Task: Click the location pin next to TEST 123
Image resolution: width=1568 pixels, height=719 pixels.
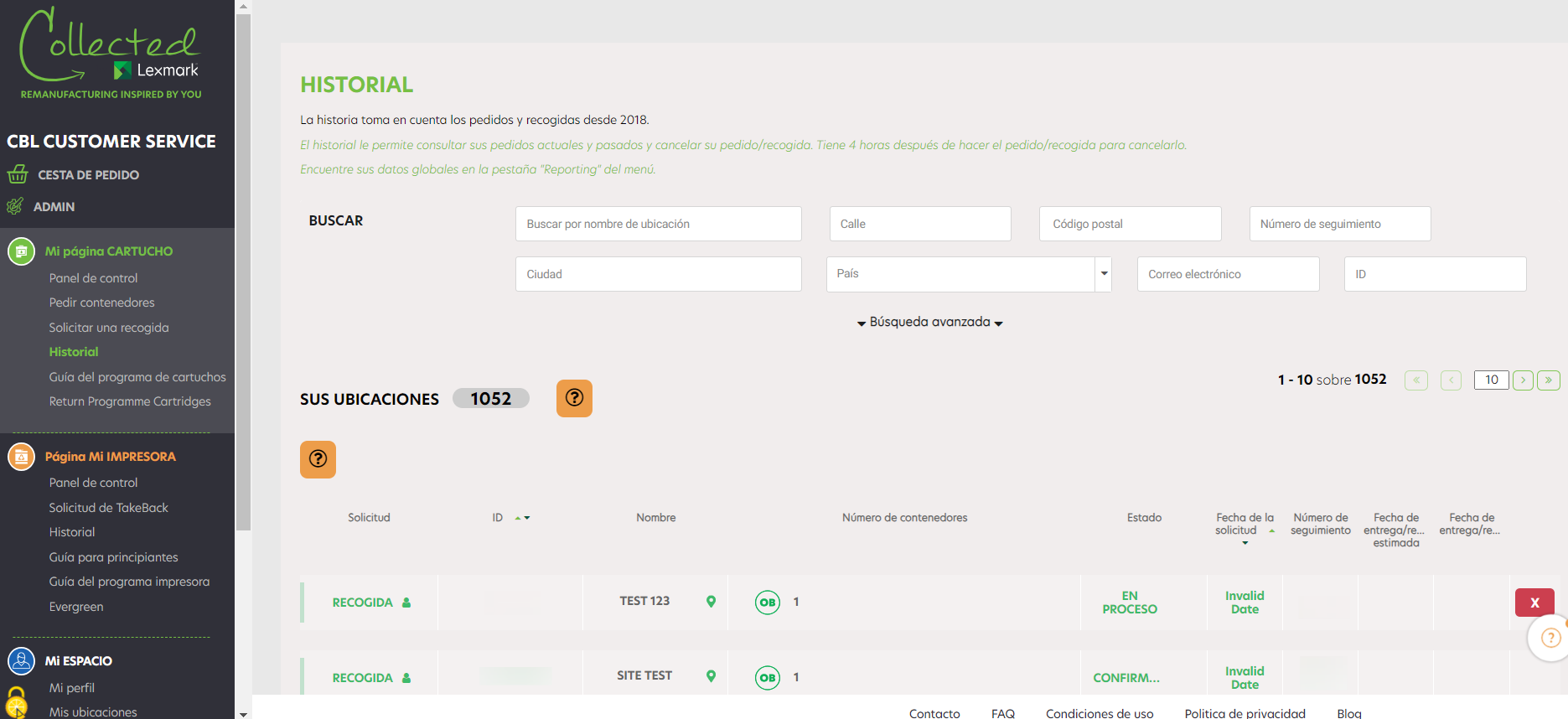Action: (x=711, y=601)
